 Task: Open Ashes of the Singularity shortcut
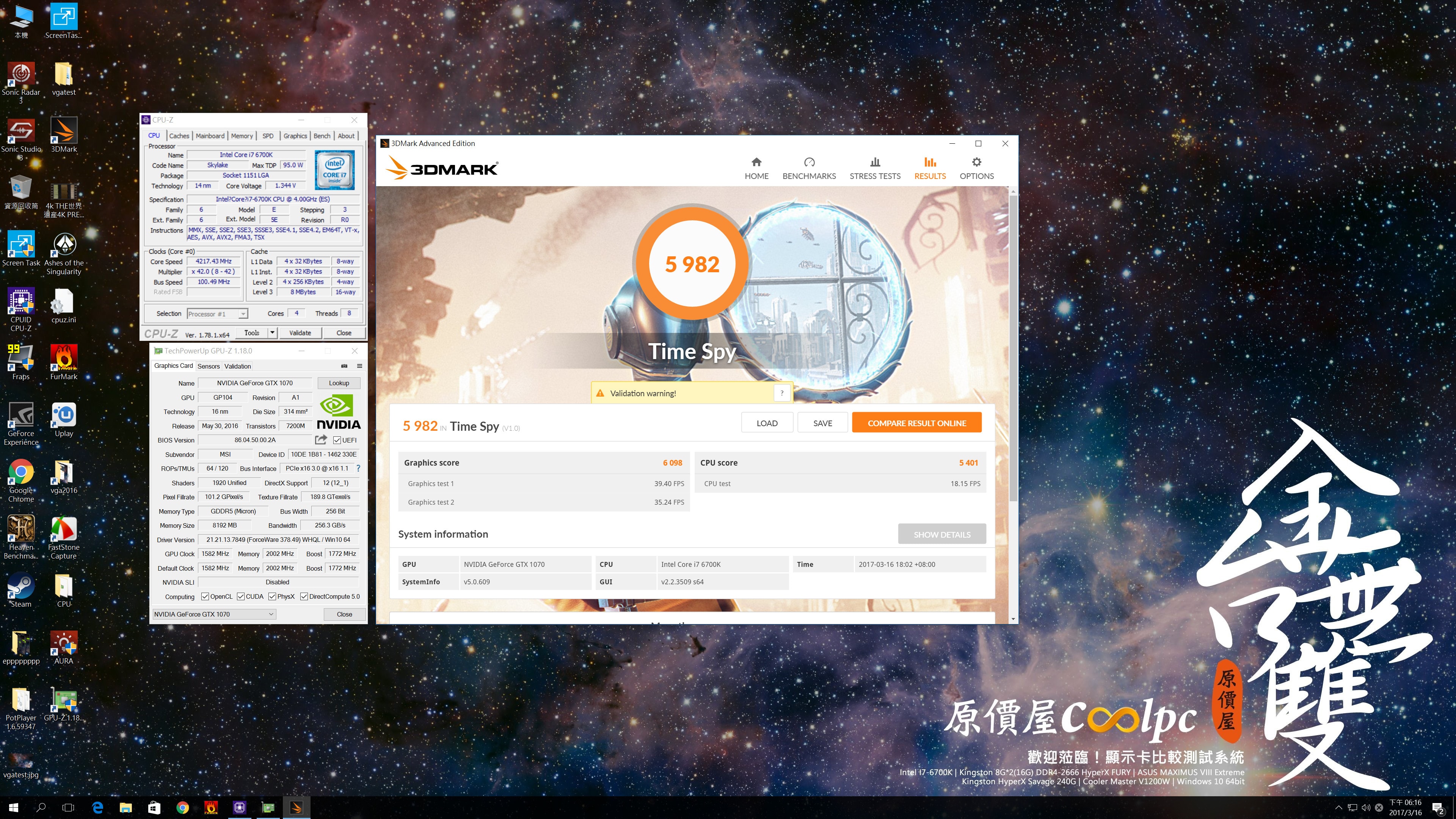[x=64, y=254]
